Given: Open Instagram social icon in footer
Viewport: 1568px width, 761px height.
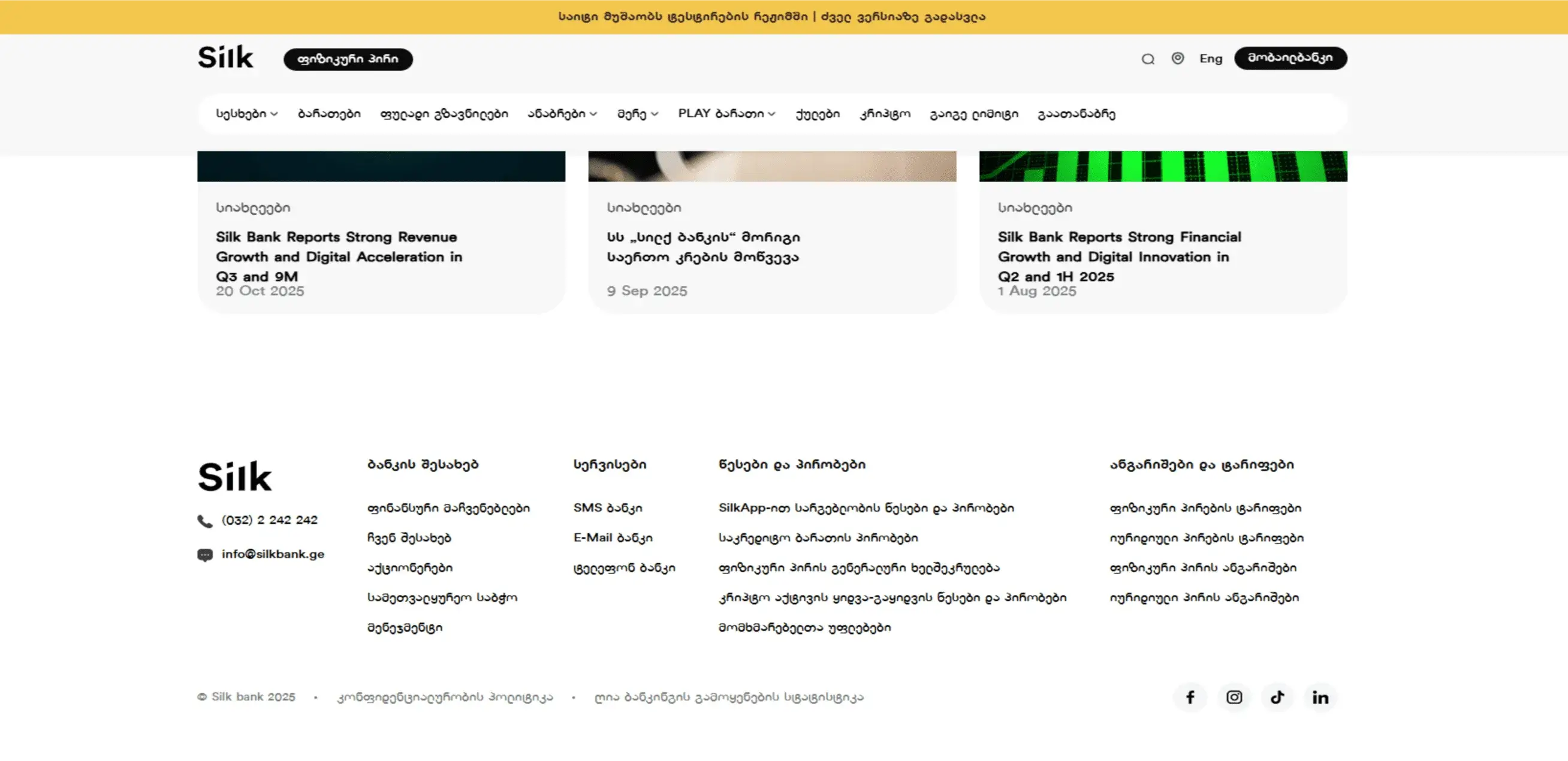Looking at the screenshot, I should 1234,697.
